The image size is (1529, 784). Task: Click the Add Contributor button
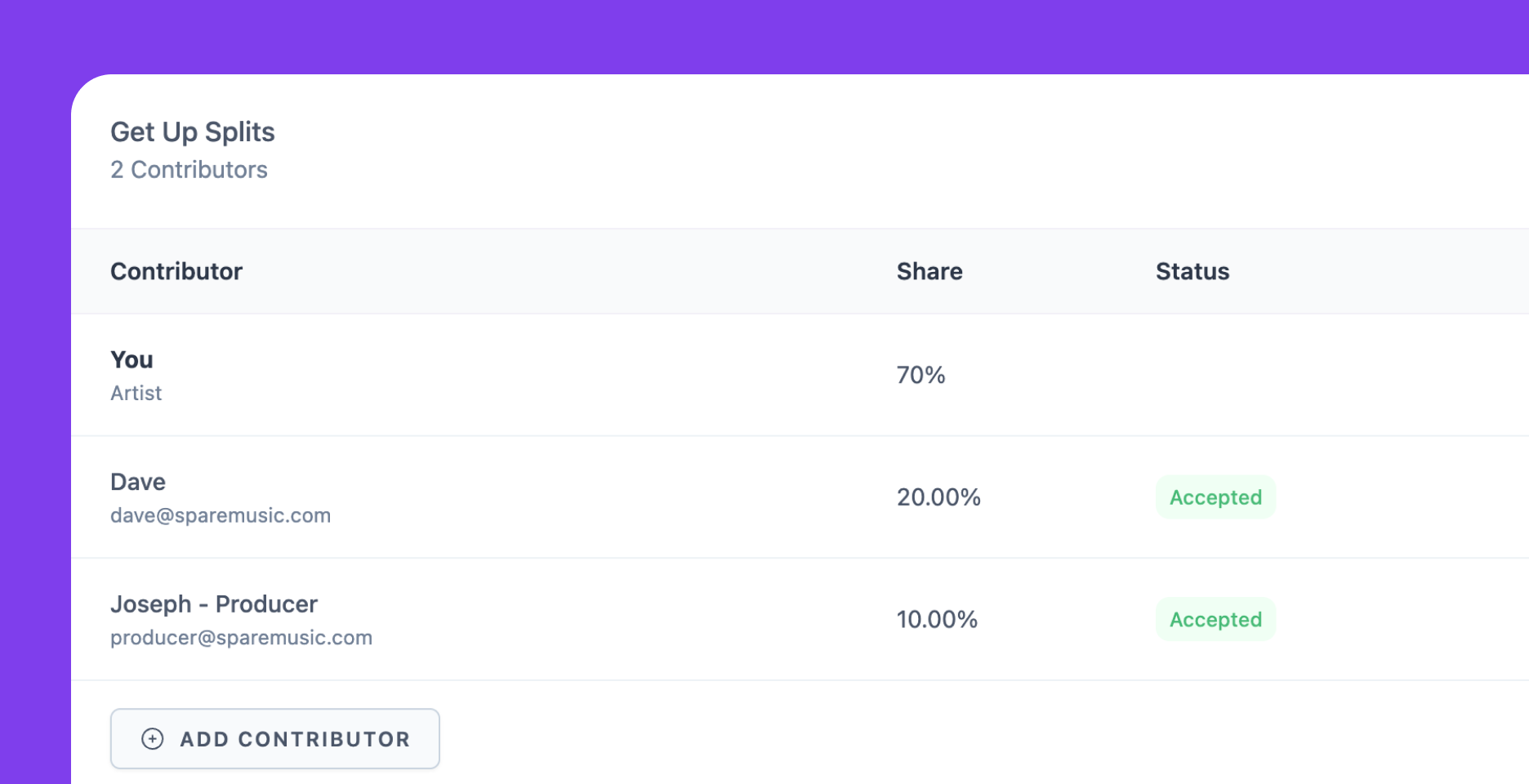click(x=275, y=739)
